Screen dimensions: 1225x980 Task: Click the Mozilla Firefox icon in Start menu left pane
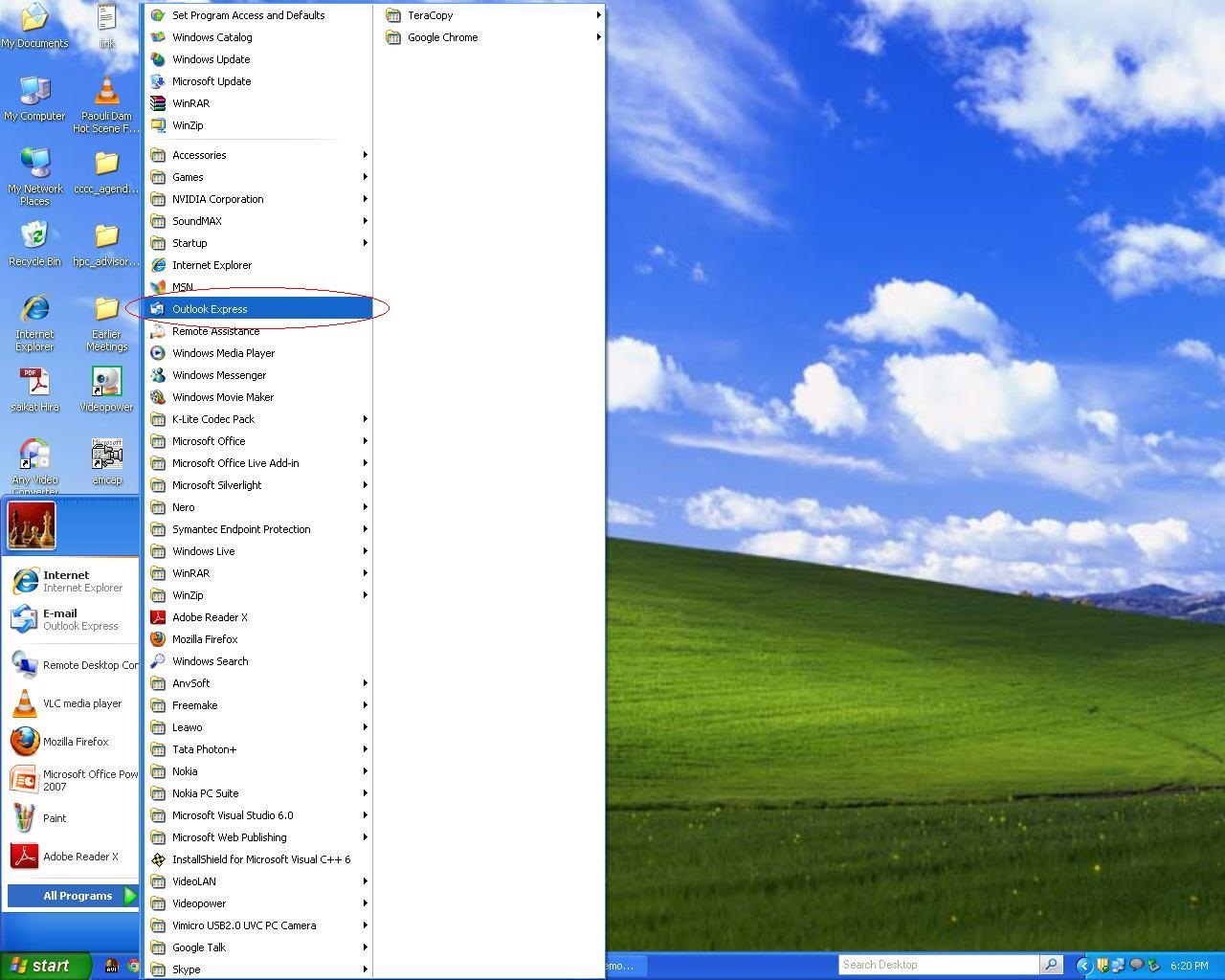(24, 742)
